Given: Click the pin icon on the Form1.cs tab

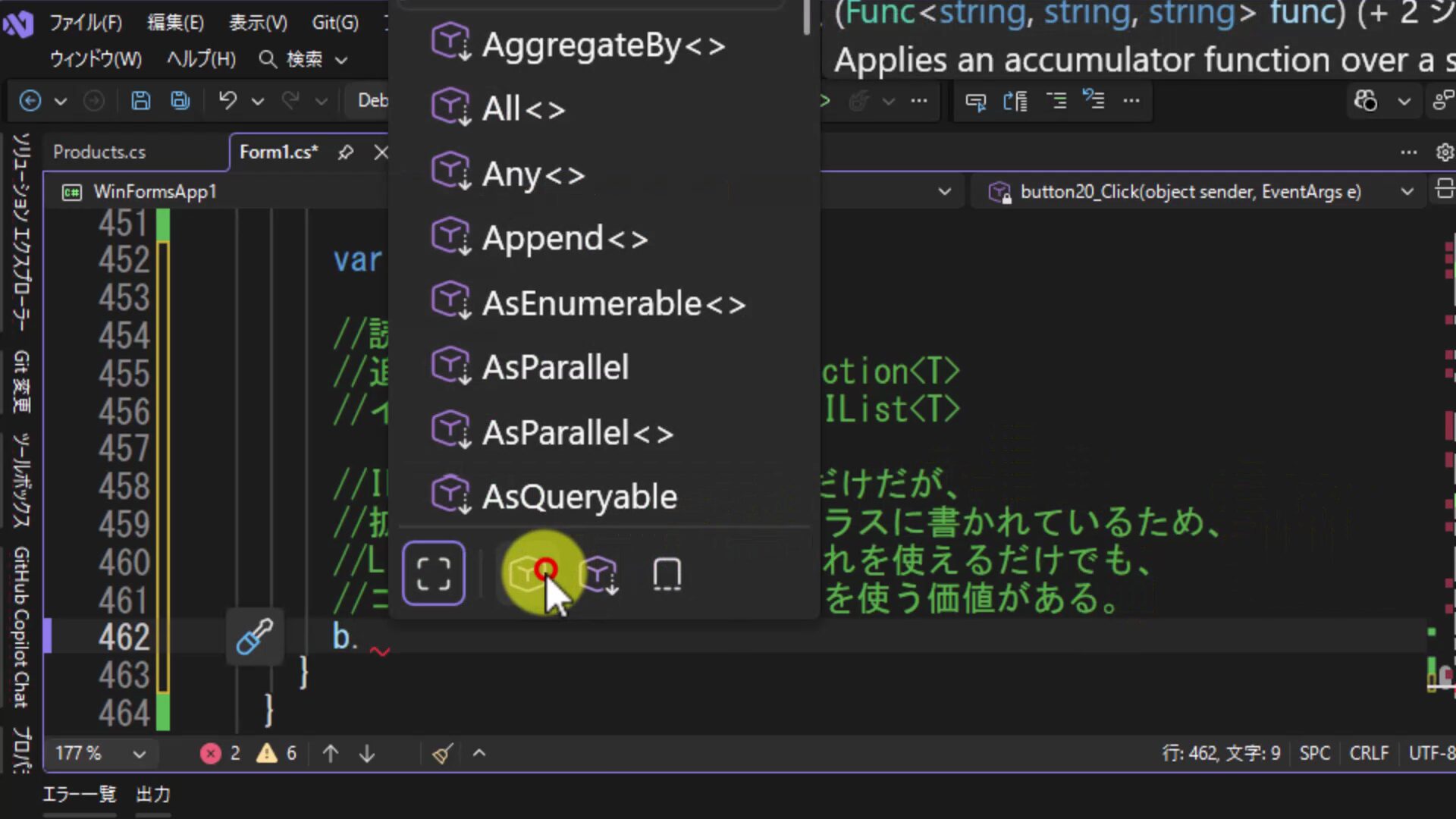Looking at the screenshot, I should click(x=346, y=152).
